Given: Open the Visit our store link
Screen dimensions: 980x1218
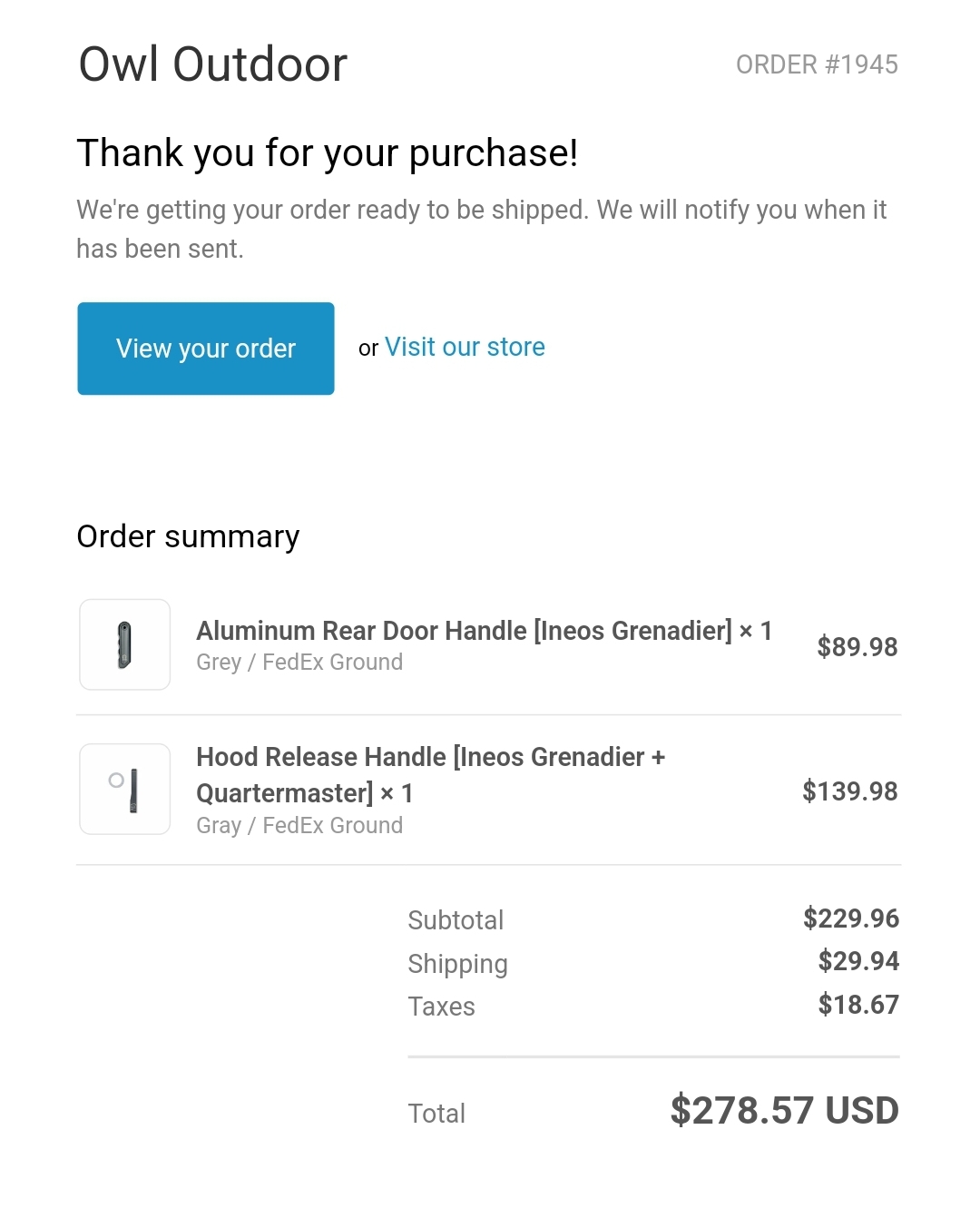Looking at the screenshot, I should tap(465, 347).
